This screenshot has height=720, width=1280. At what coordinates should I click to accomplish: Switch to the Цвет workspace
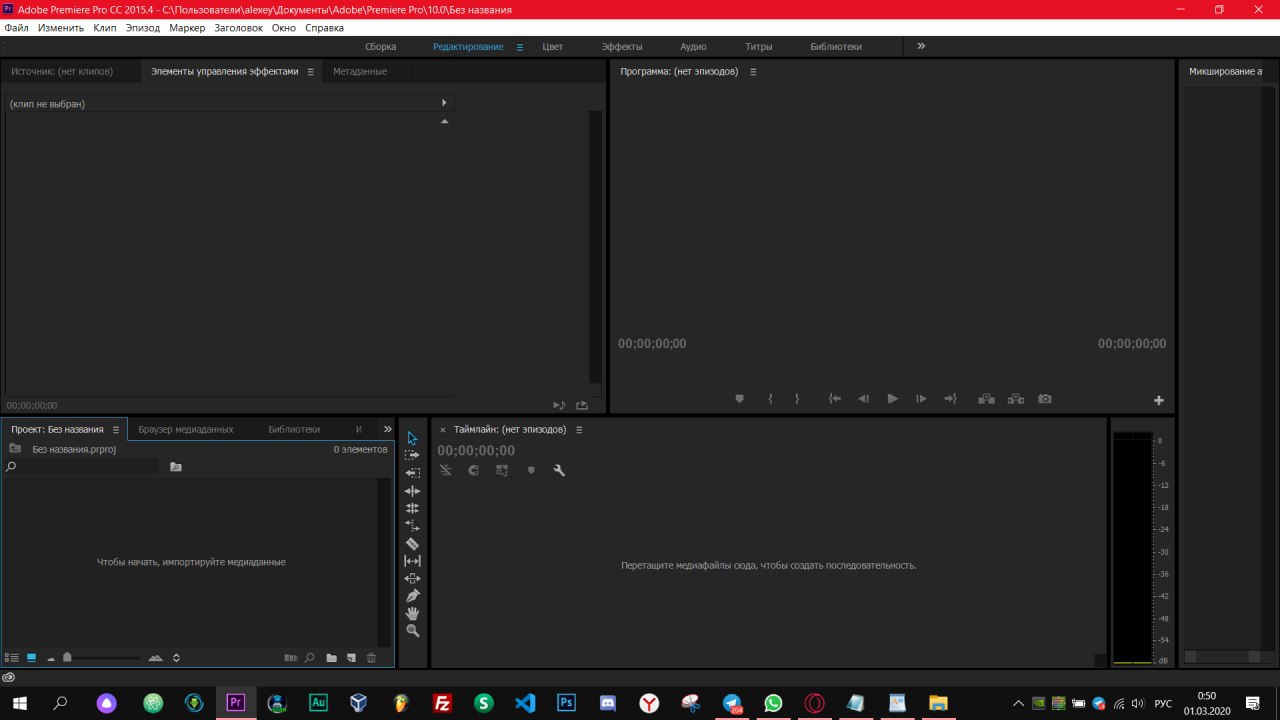click(x=553, y=47)
